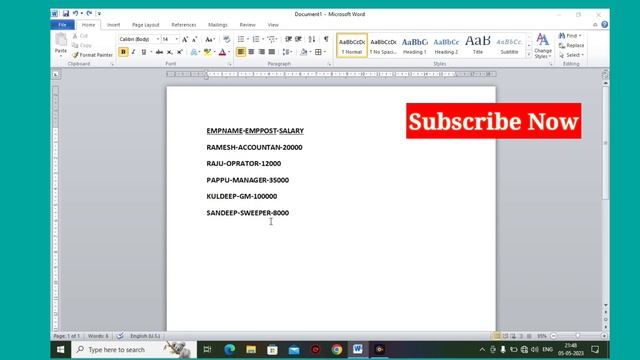The width and height of the screenshot is (640, 360).
Task: Click the zoom slider handle
Action: (578, 336)
